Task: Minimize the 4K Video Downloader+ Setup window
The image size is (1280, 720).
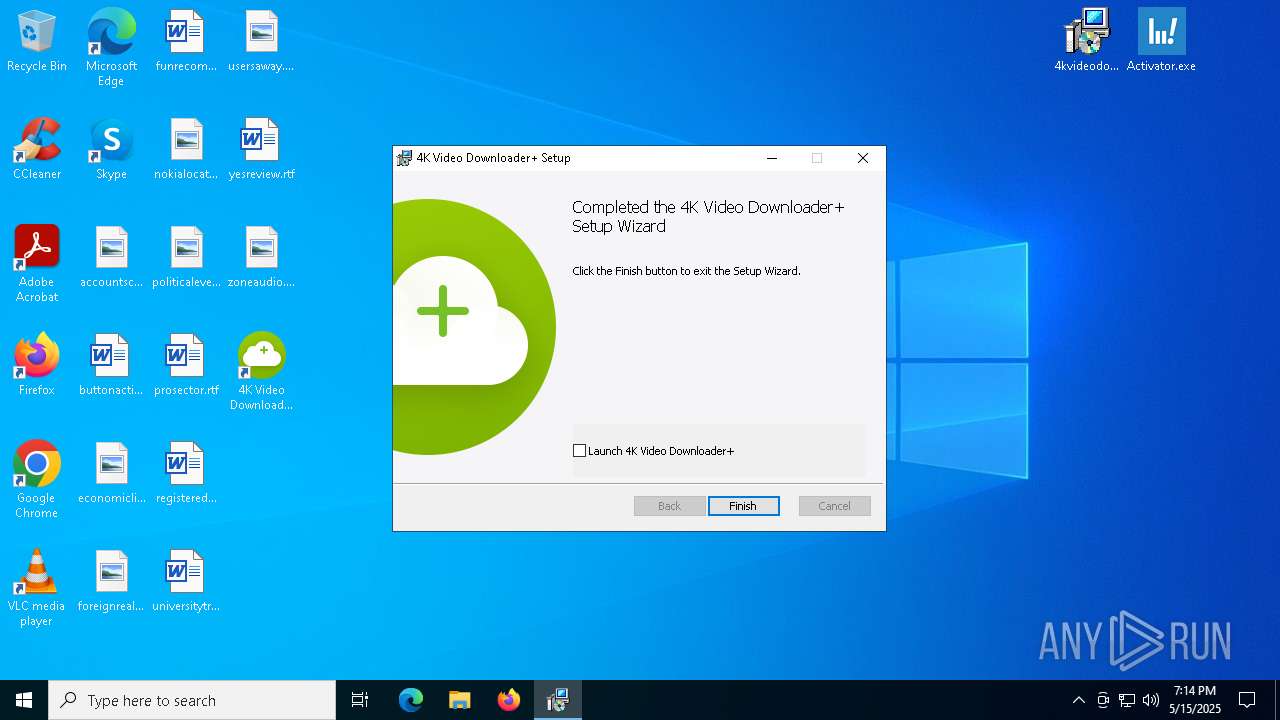Action: (772, 158)
